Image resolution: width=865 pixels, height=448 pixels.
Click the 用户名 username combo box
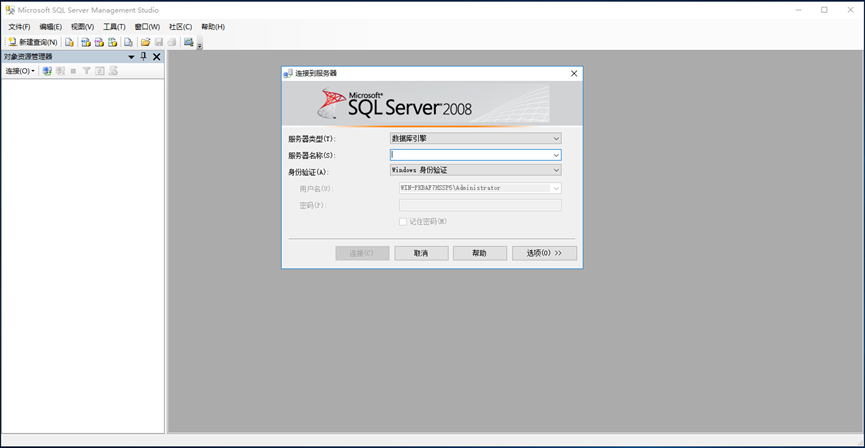pos(480,188)
